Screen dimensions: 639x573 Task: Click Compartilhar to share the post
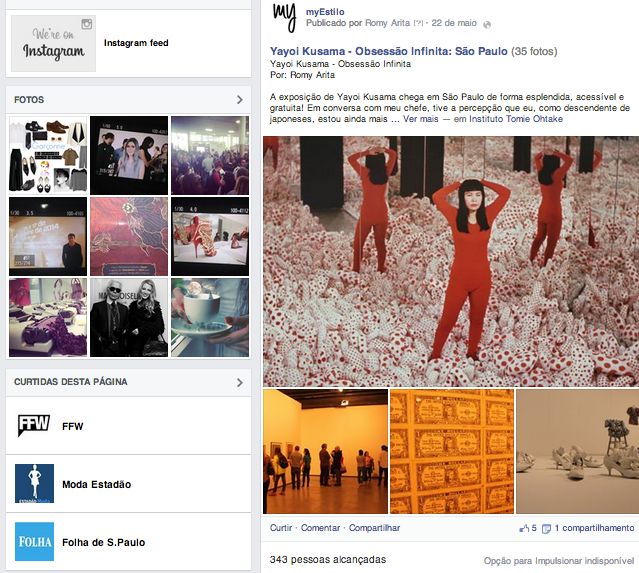(x=374, y=528)
